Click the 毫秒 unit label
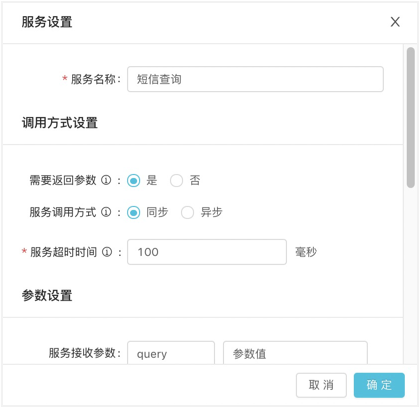The height and width of the screenshot is (408, 420). [306, 252]
